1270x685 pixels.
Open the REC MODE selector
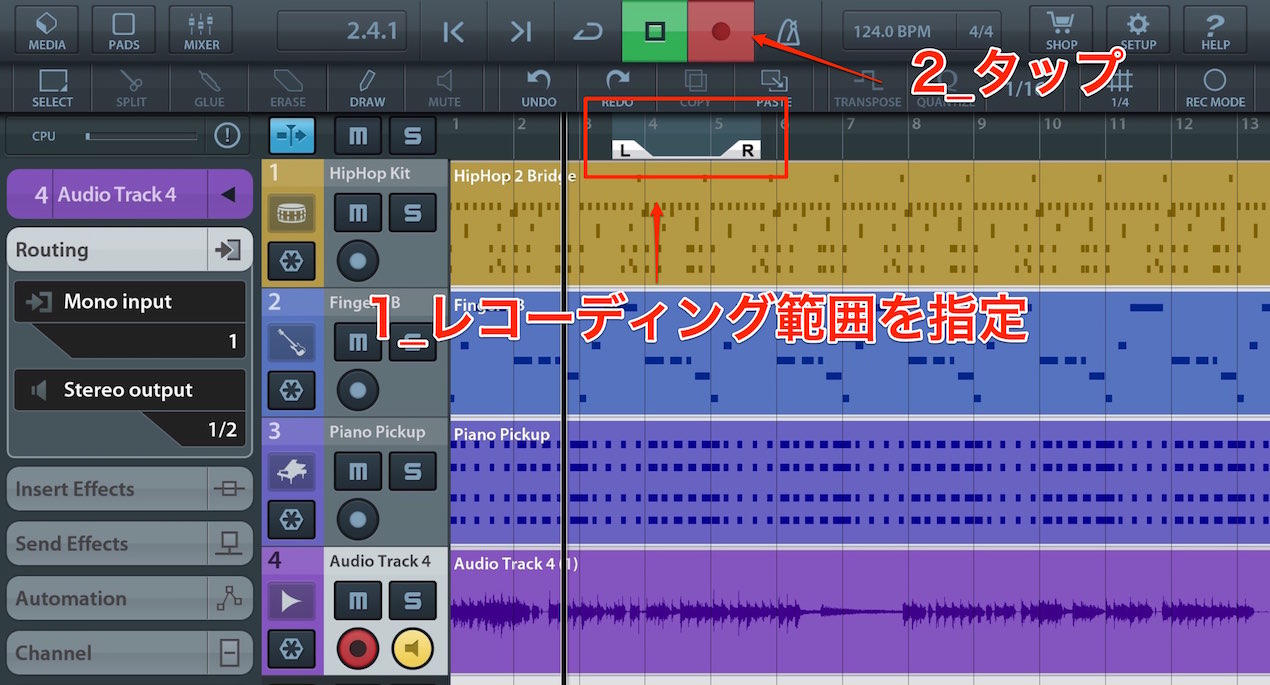pos(1215,88)
